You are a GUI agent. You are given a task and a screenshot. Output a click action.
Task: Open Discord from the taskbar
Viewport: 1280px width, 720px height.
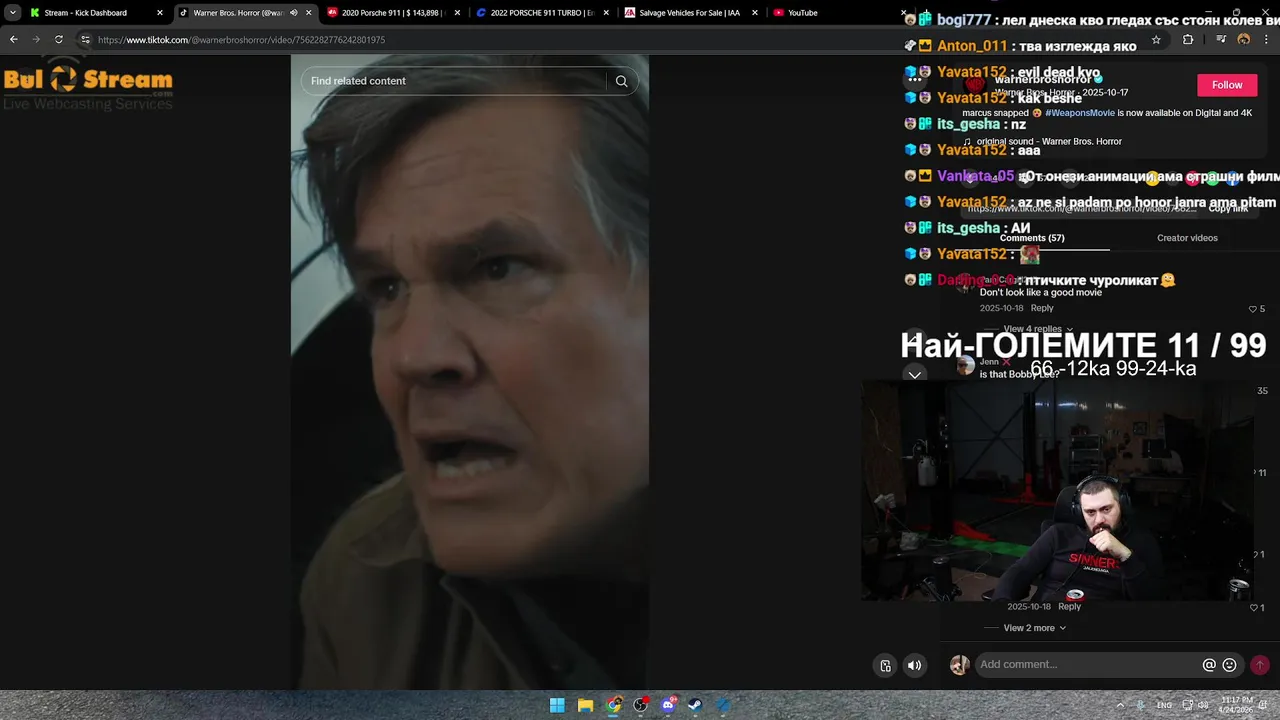[668, 705]
